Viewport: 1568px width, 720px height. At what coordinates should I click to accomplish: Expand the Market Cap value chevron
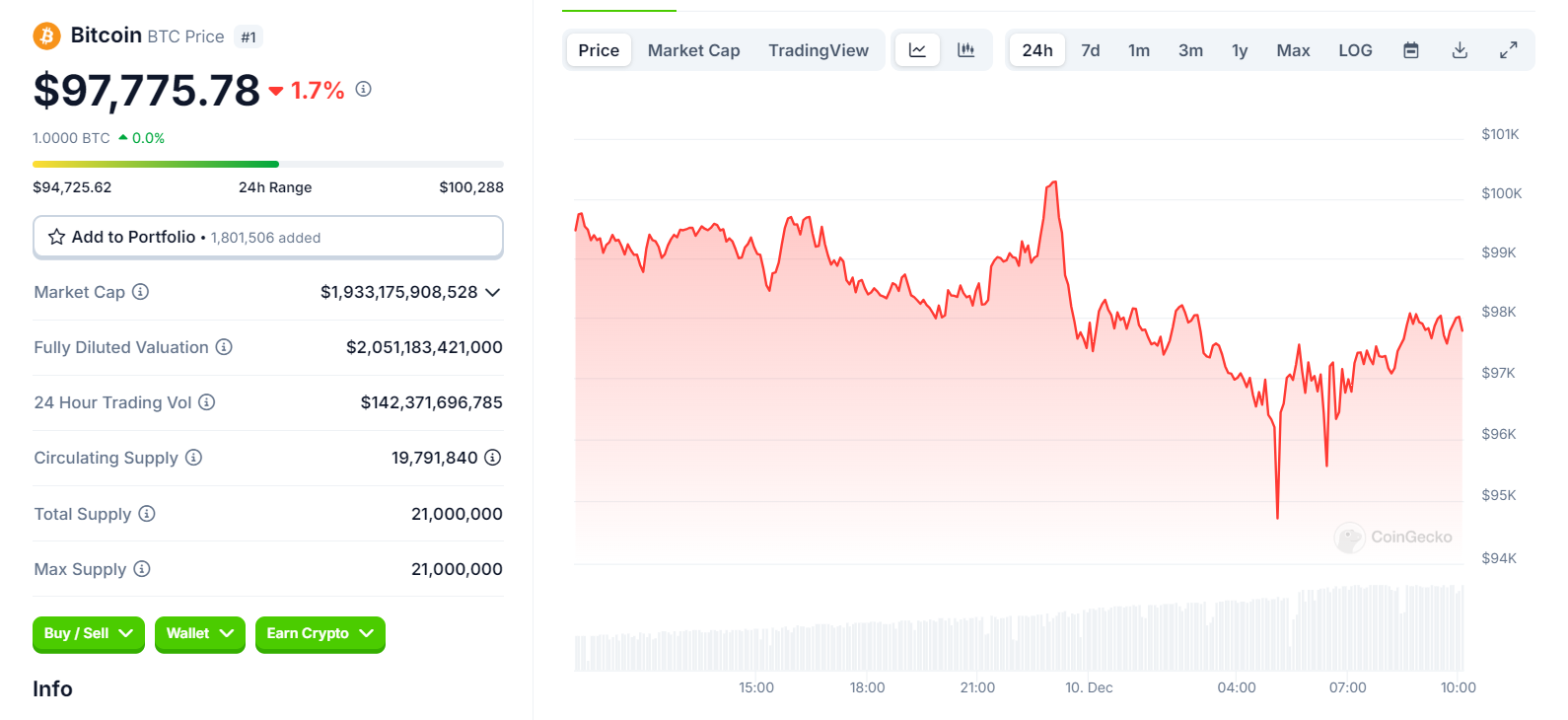point(493,292)
